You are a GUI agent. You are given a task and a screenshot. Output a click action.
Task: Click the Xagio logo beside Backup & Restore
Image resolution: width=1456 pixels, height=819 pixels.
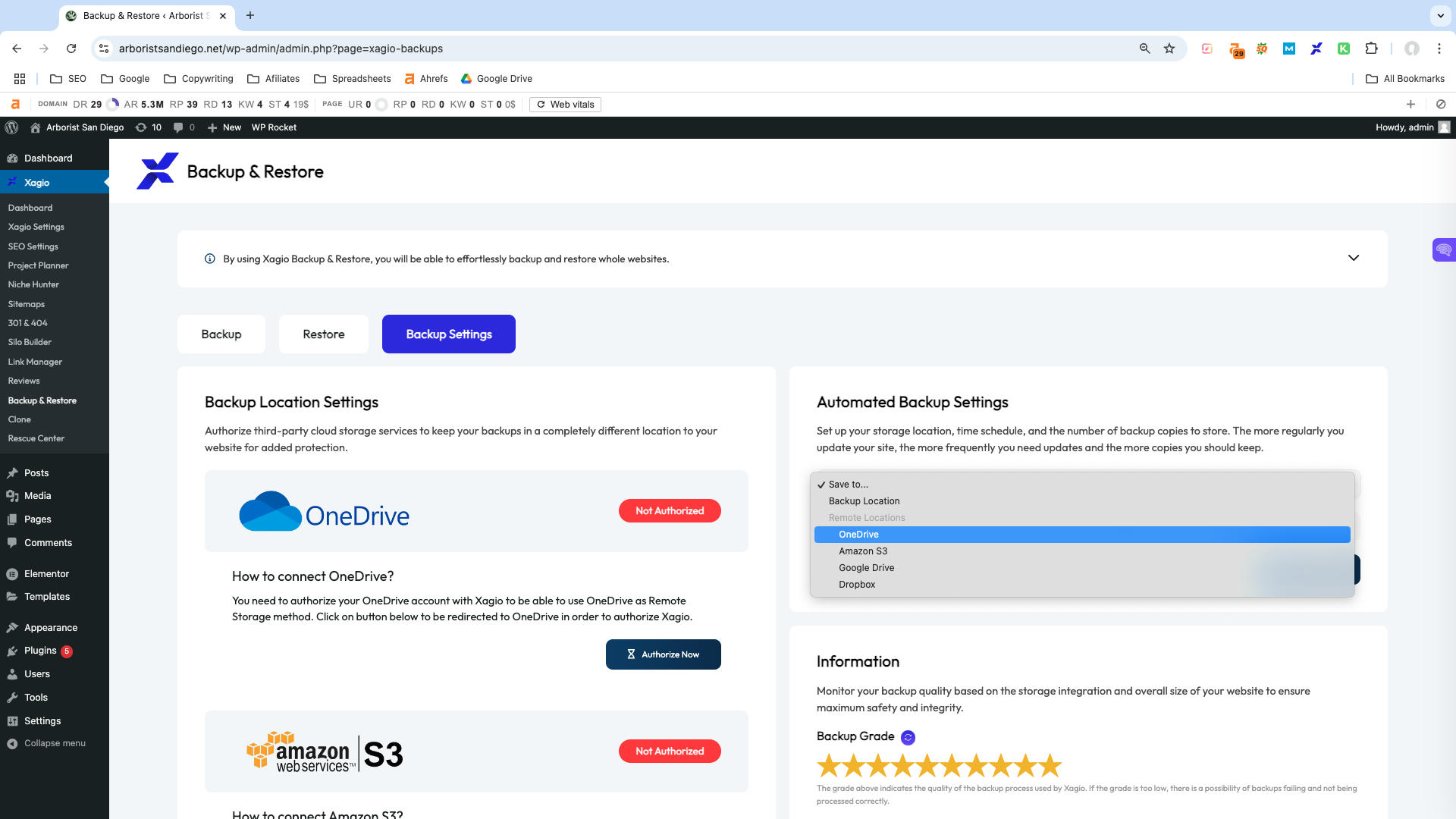(x=158, y=171)
